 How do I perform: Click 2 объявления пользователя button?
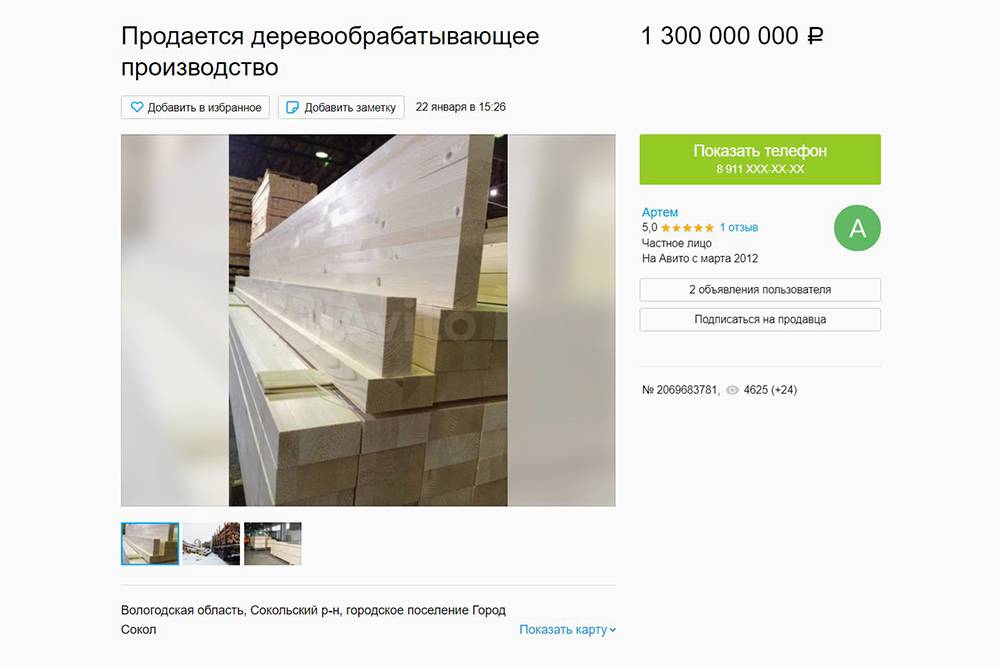tap(760, 290)
